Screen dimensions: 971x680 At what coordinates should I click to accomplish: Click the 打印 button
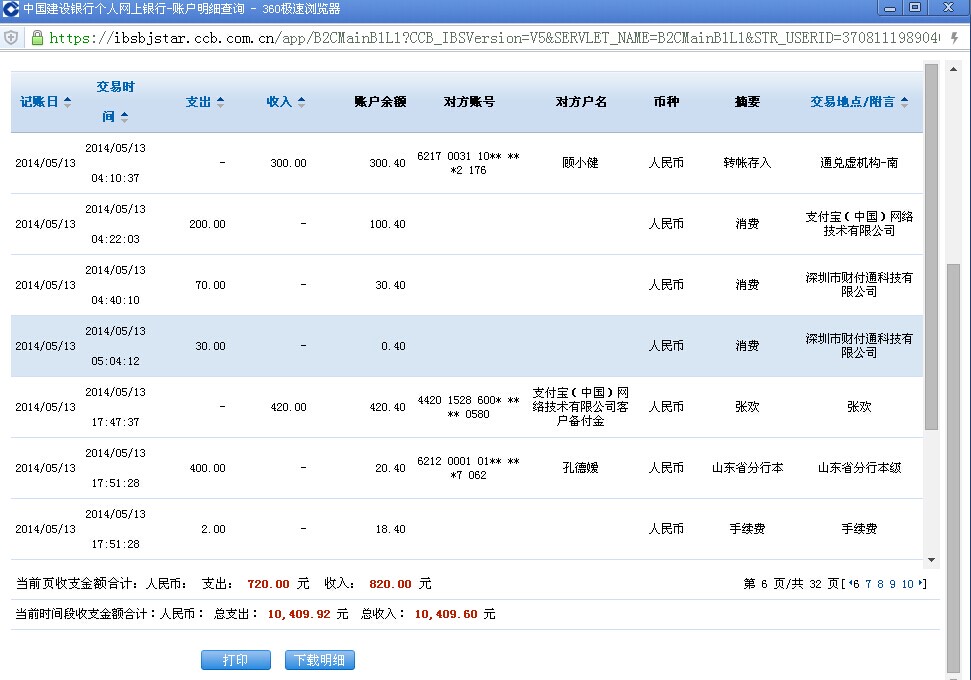(236, 660)
